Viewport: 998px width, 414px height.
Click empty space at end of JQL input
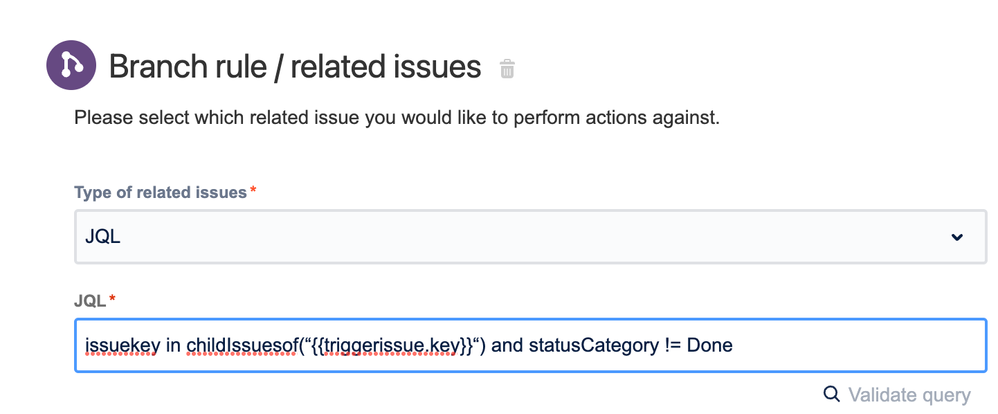[x=880, y=345]
